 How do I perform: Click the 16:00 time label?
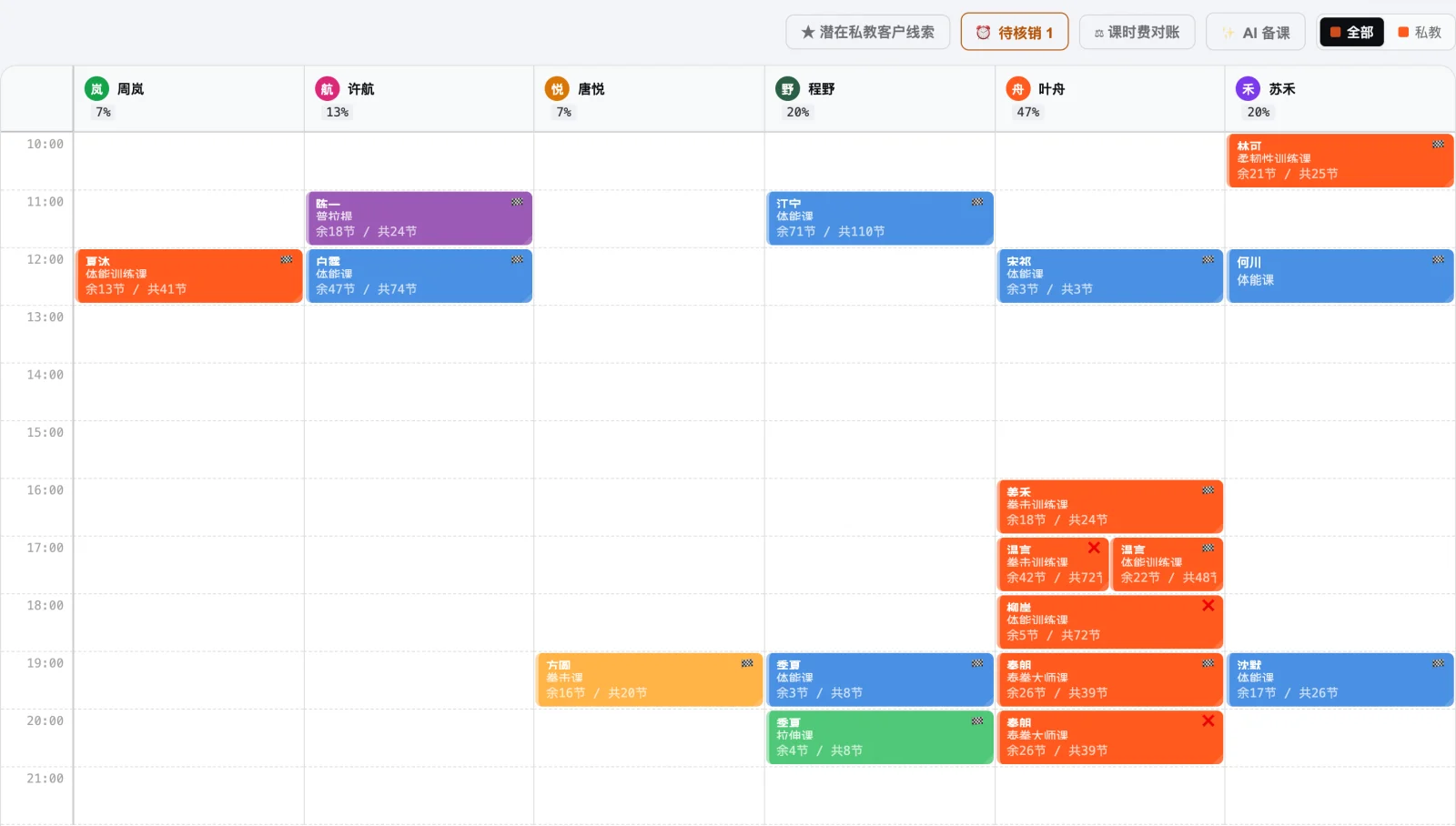pyautogui.click(x=45, y=490)
